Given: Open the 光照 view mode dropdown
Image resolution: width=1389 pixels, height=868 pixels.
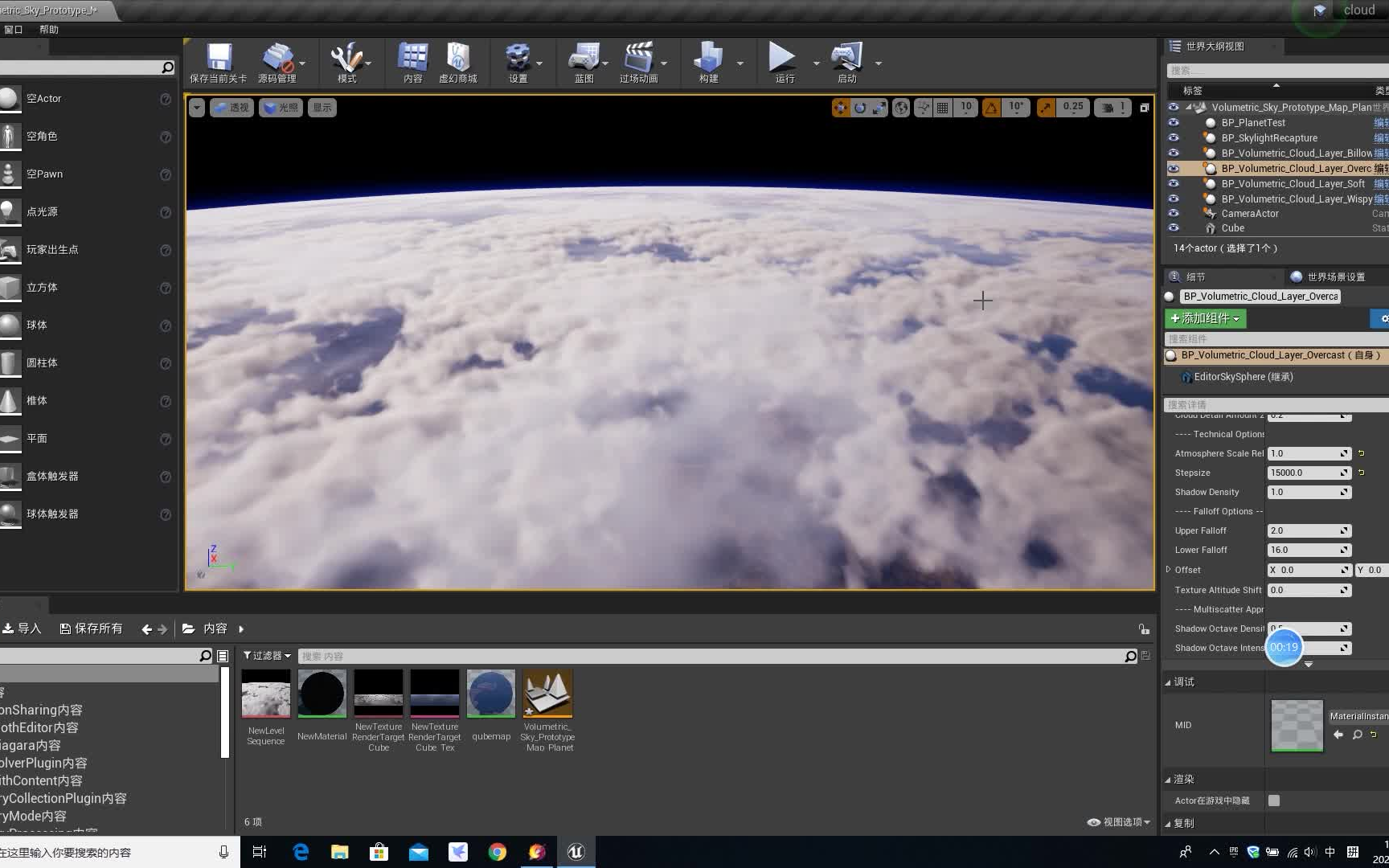Looking at the screenshot, I should pyautogui.click(x=281, y=107).
